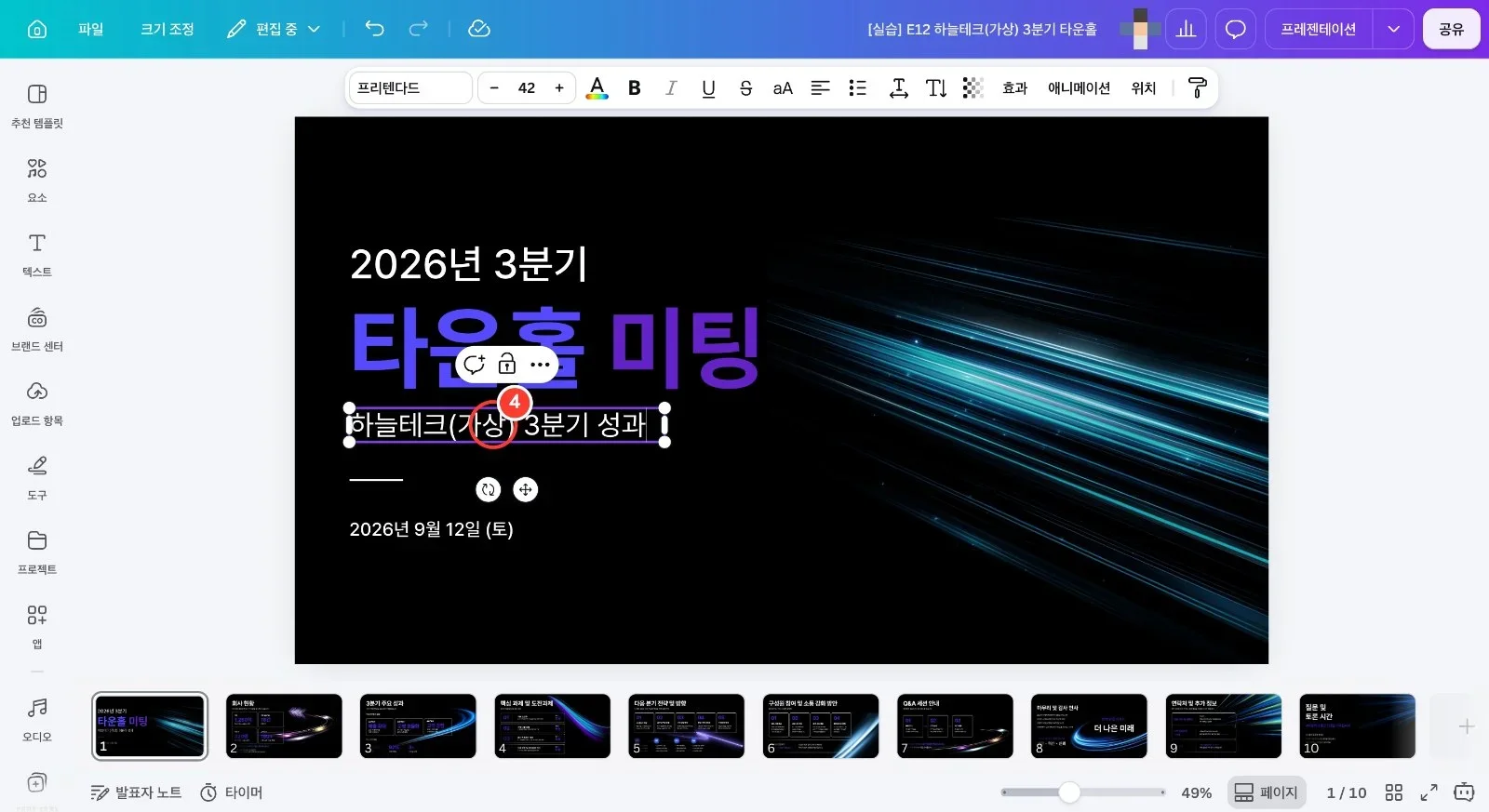
Task: Go to Canva home icon
Action: (37, 29)
